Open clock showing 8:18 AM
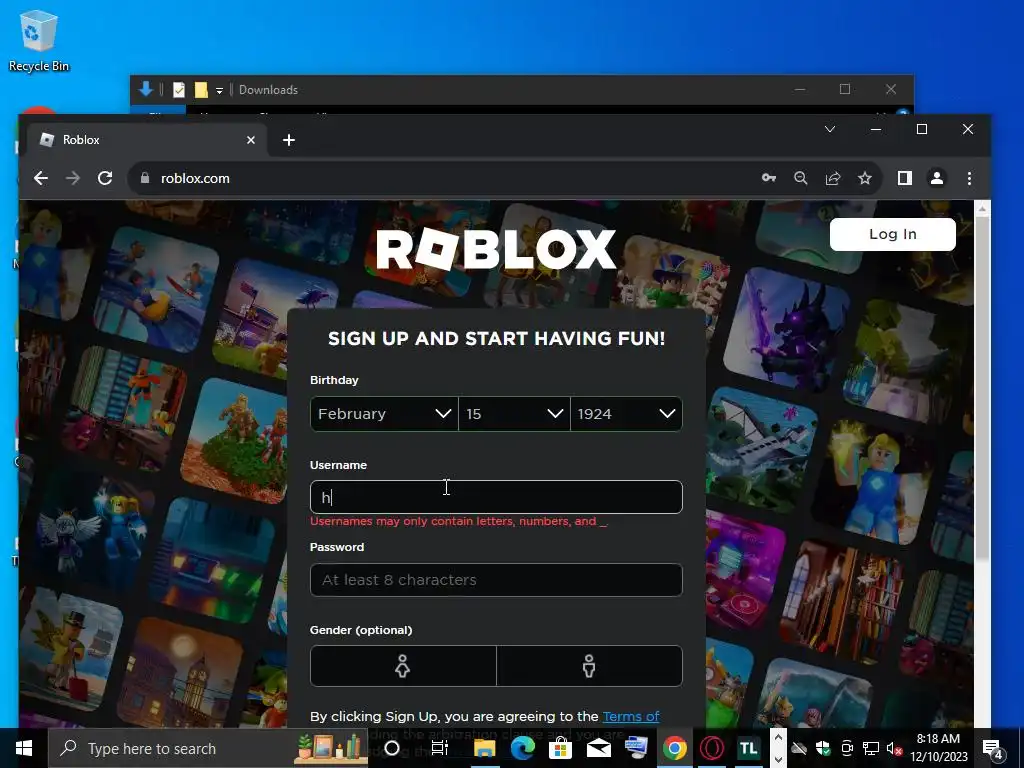Screen dimensions: 1024x768 pyautogui.click(x=938, y=748)
